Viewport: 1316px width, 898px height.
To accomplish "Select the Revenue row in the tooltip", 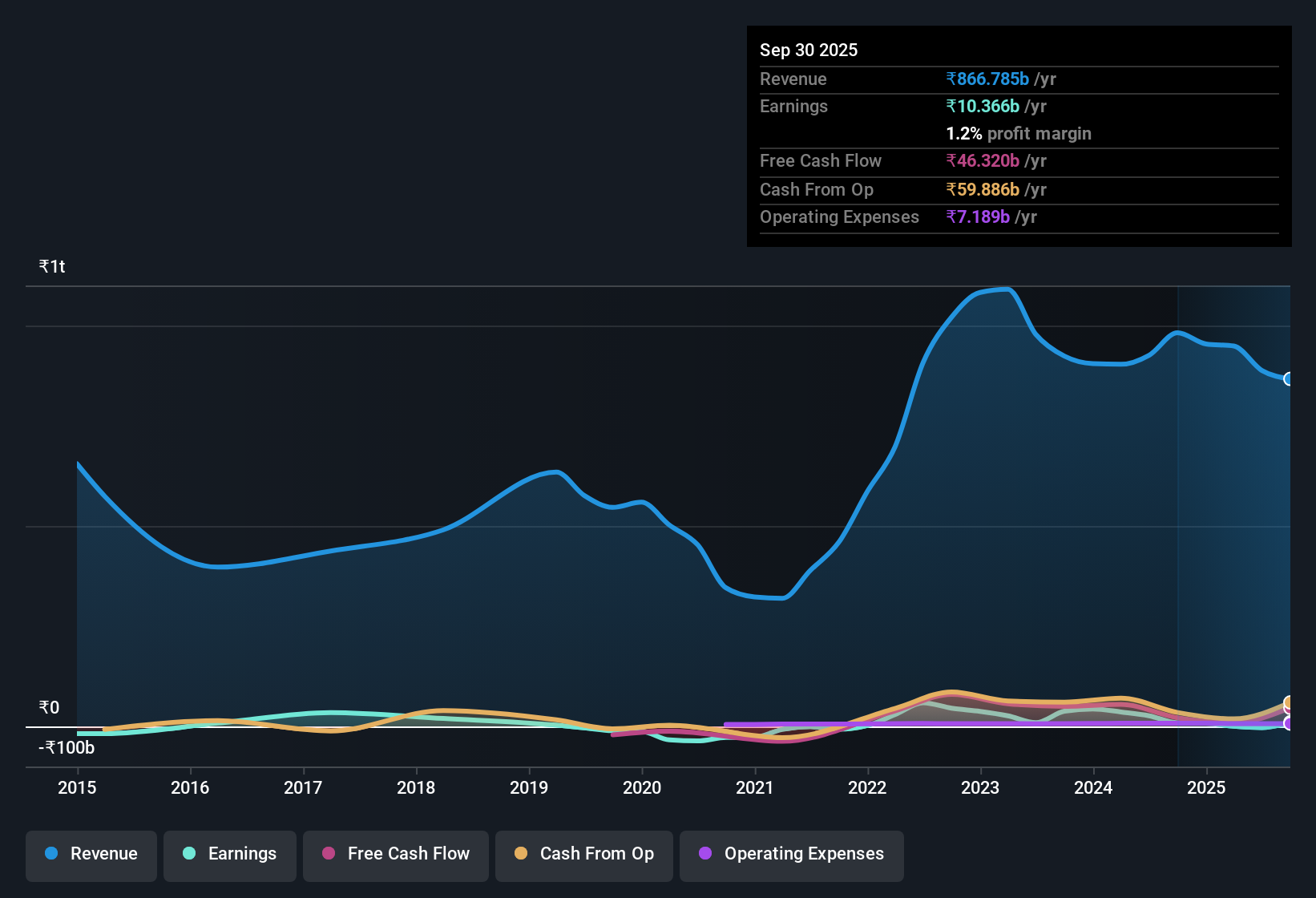I will (1018, 79).
